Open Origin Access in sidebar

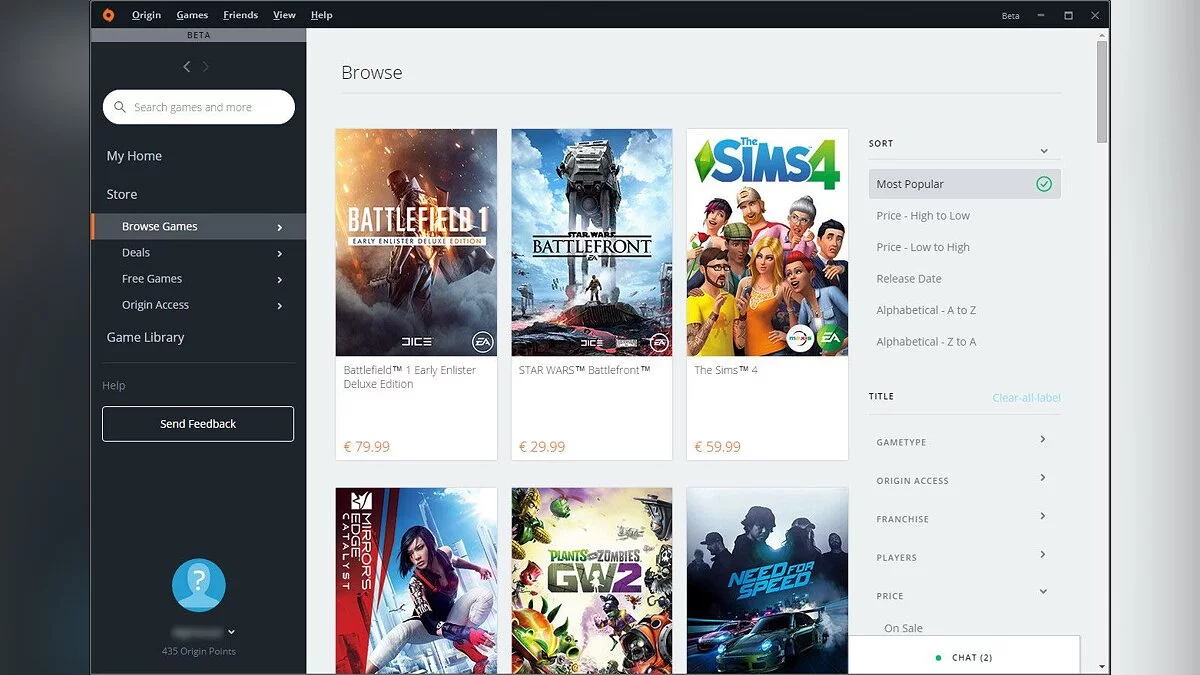pyautogui.click(x=155, y=305)
